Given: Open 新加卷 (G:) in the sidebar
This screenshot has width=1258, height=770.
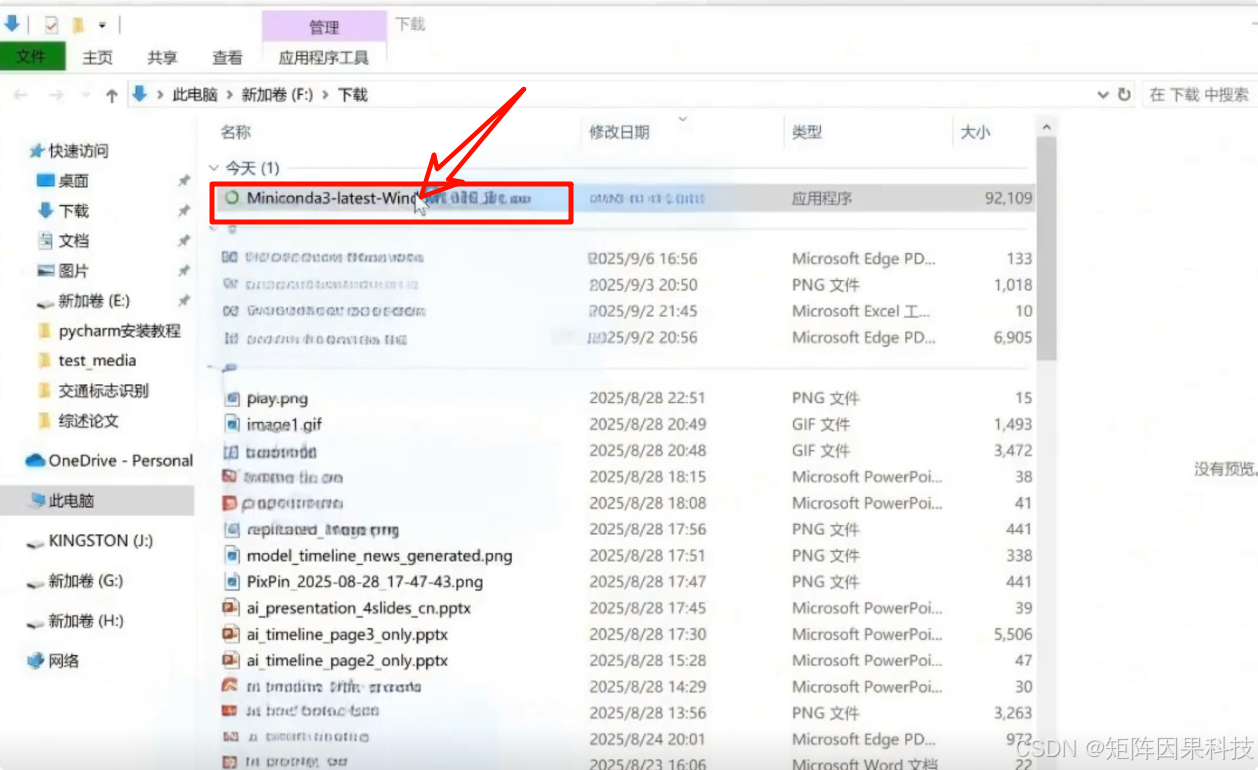Looking at the screenshot, I should [86, 581].
